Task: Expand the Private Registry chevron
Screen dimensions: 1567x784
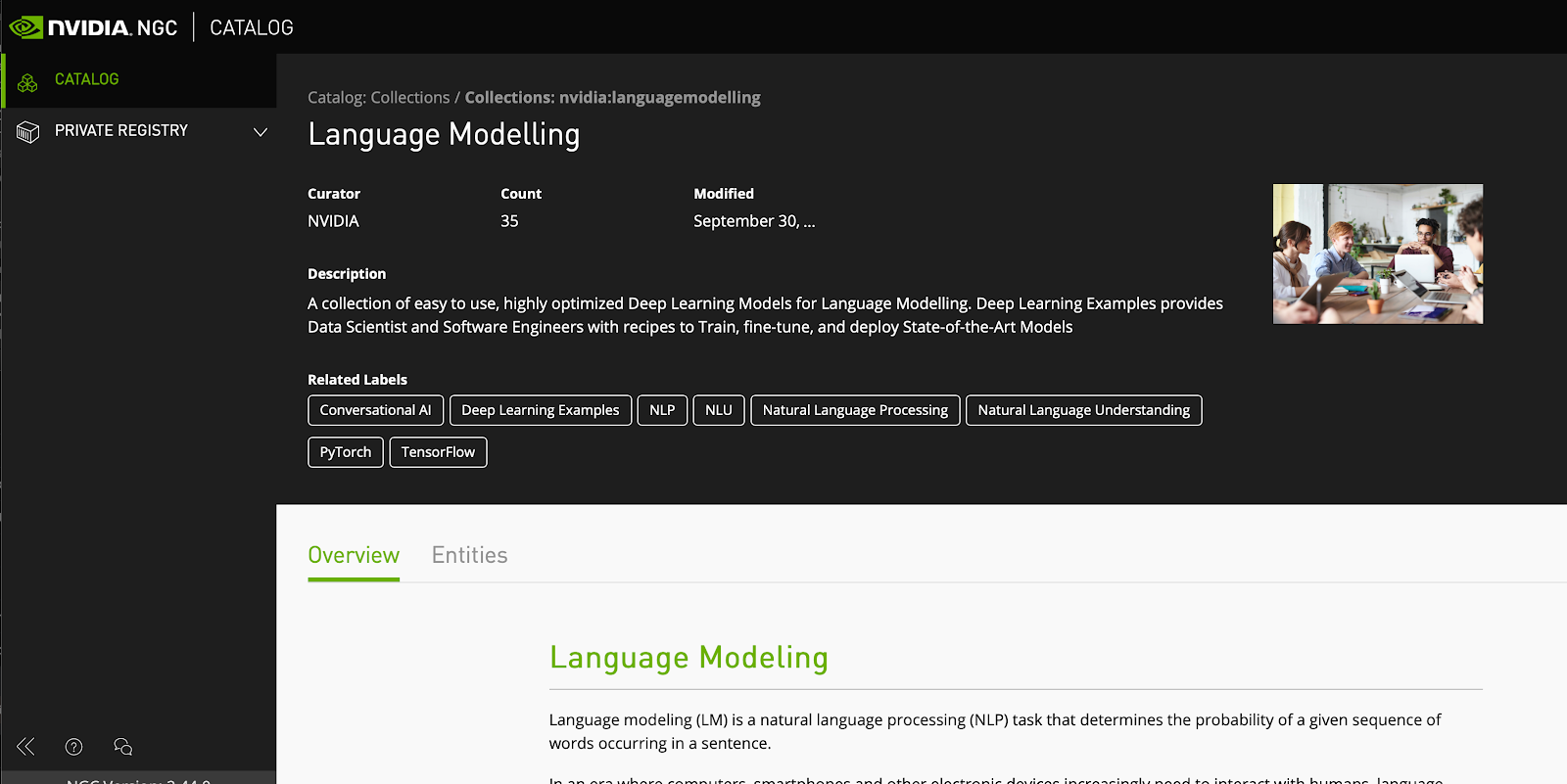Action: tap(260, 132)
